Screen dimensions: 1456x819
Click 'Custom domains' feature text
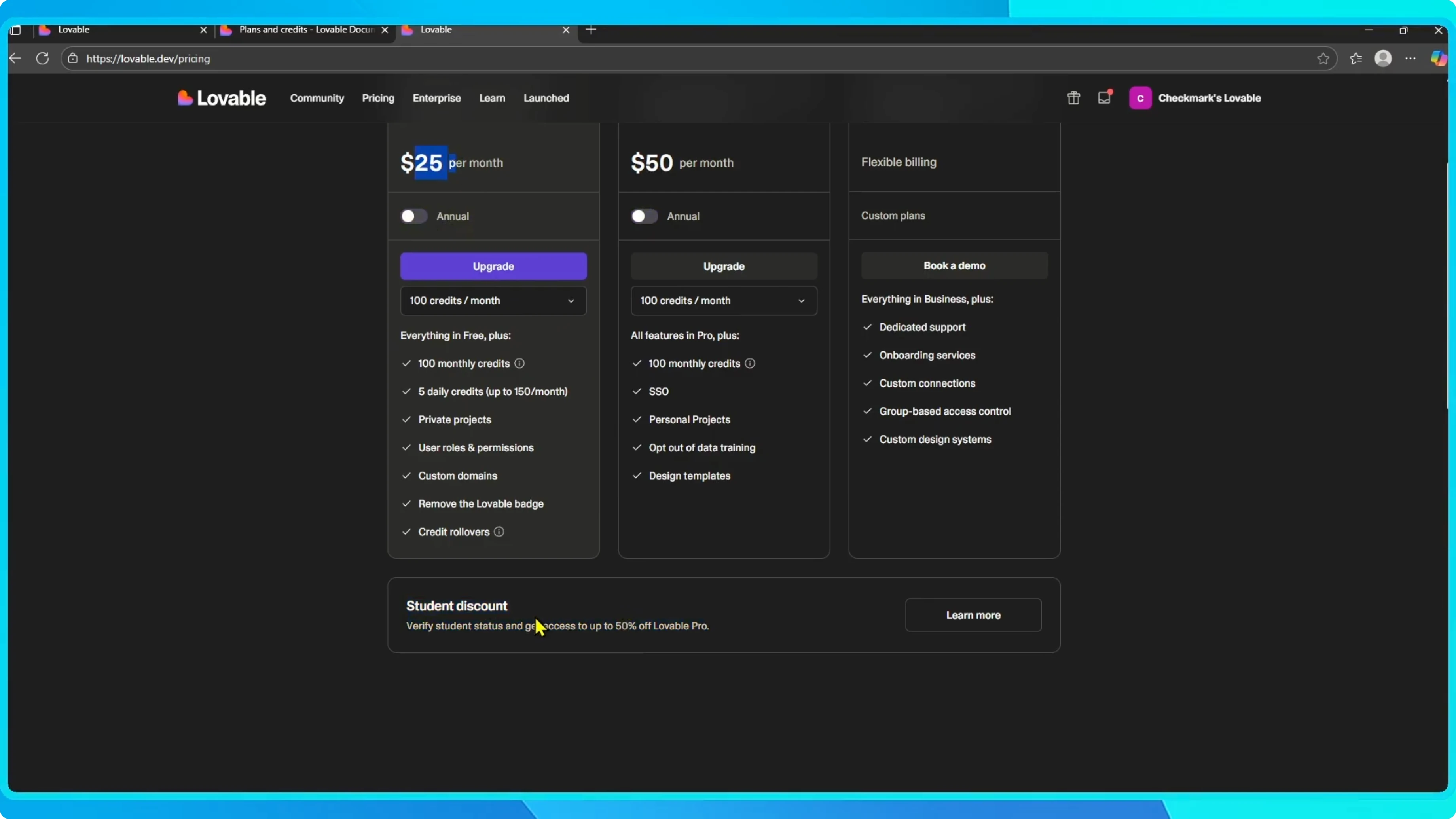(458, 476)
